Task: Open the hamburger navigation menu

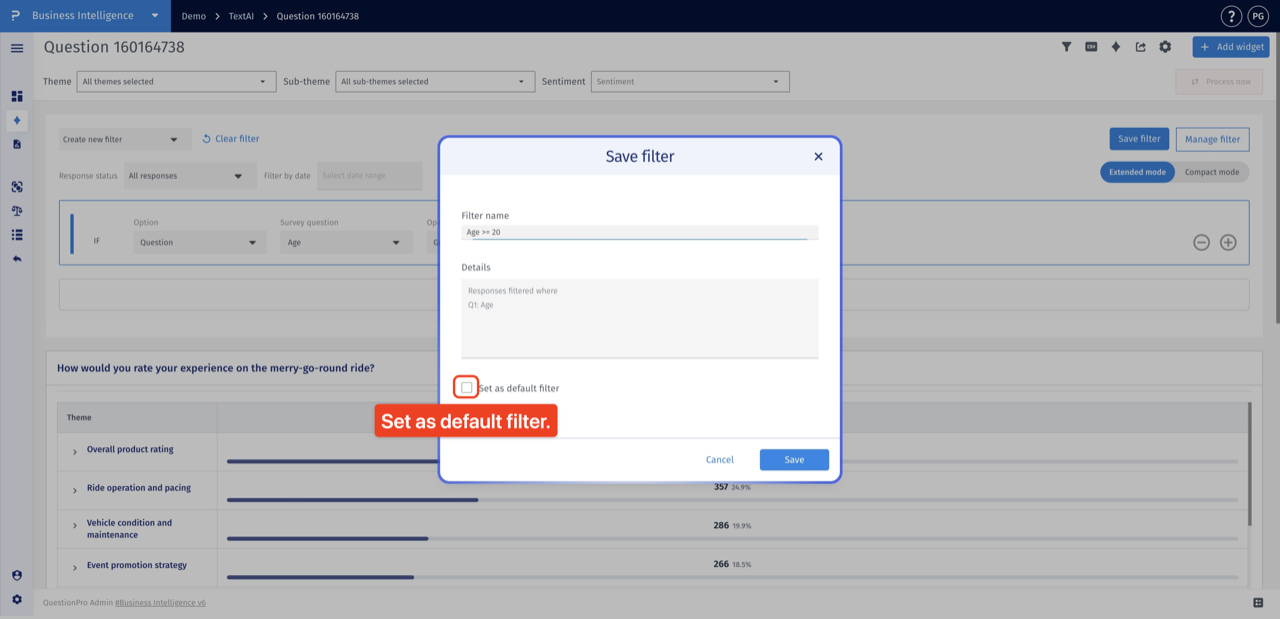Action: (17, 48)
